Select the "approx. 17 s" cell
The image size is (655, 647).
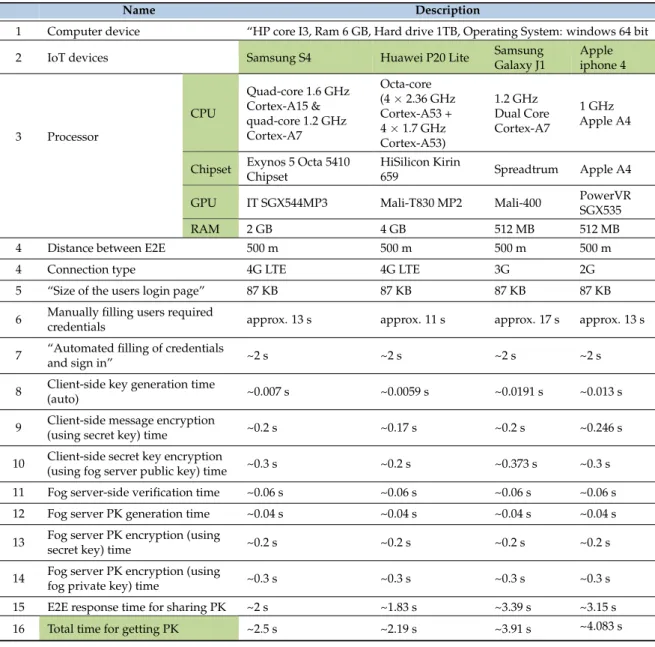(527, 320)
